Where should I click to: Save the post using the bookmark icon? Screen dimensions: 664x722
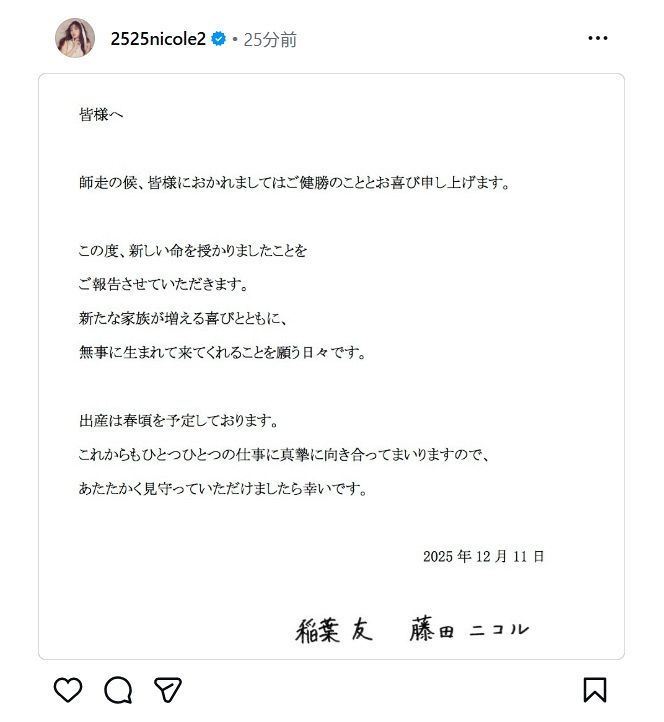pyautogui.click(x=595, y=689)
